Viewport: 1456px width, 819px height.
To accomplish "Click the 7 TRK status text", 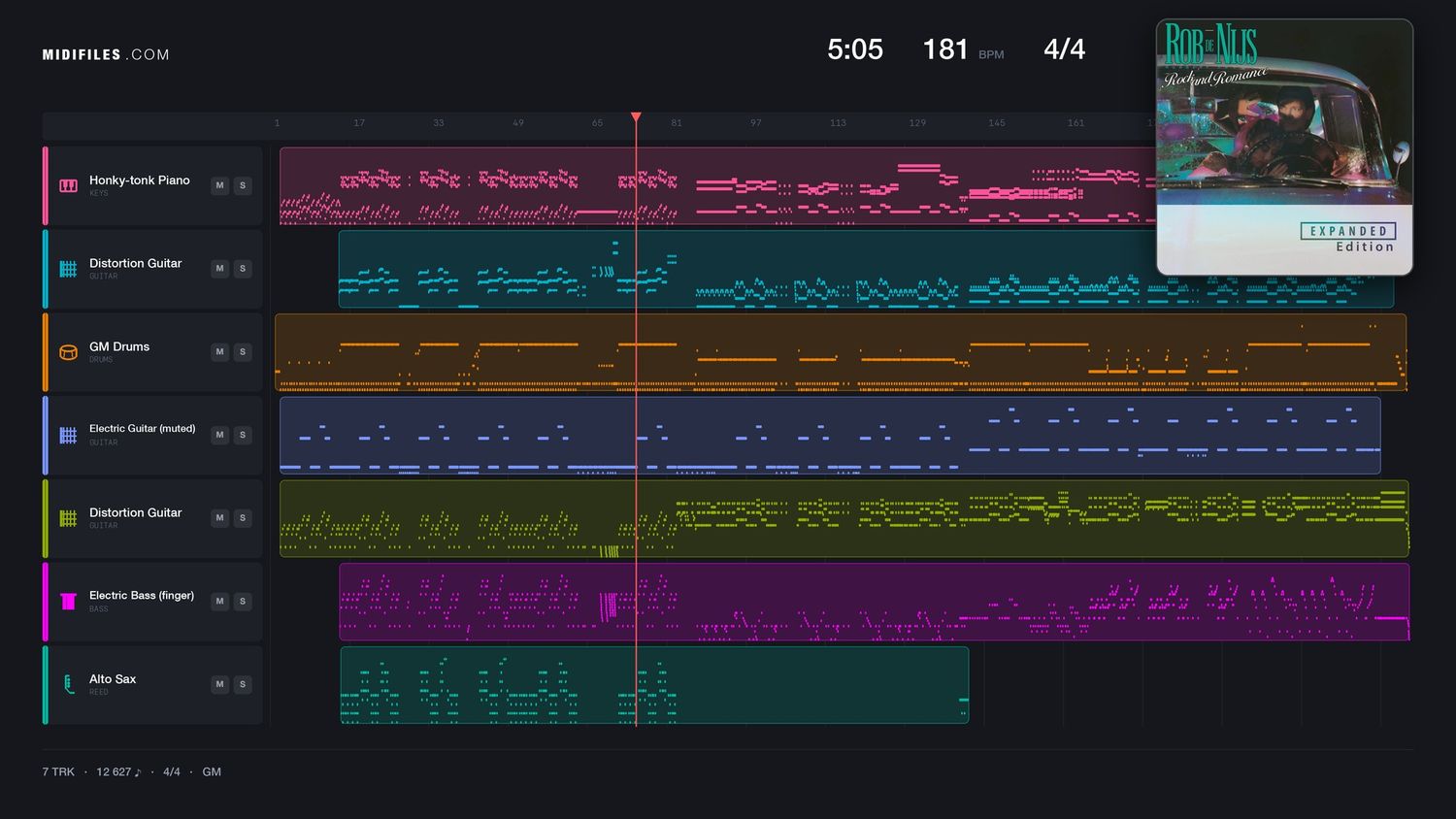I will click(58, 772).
